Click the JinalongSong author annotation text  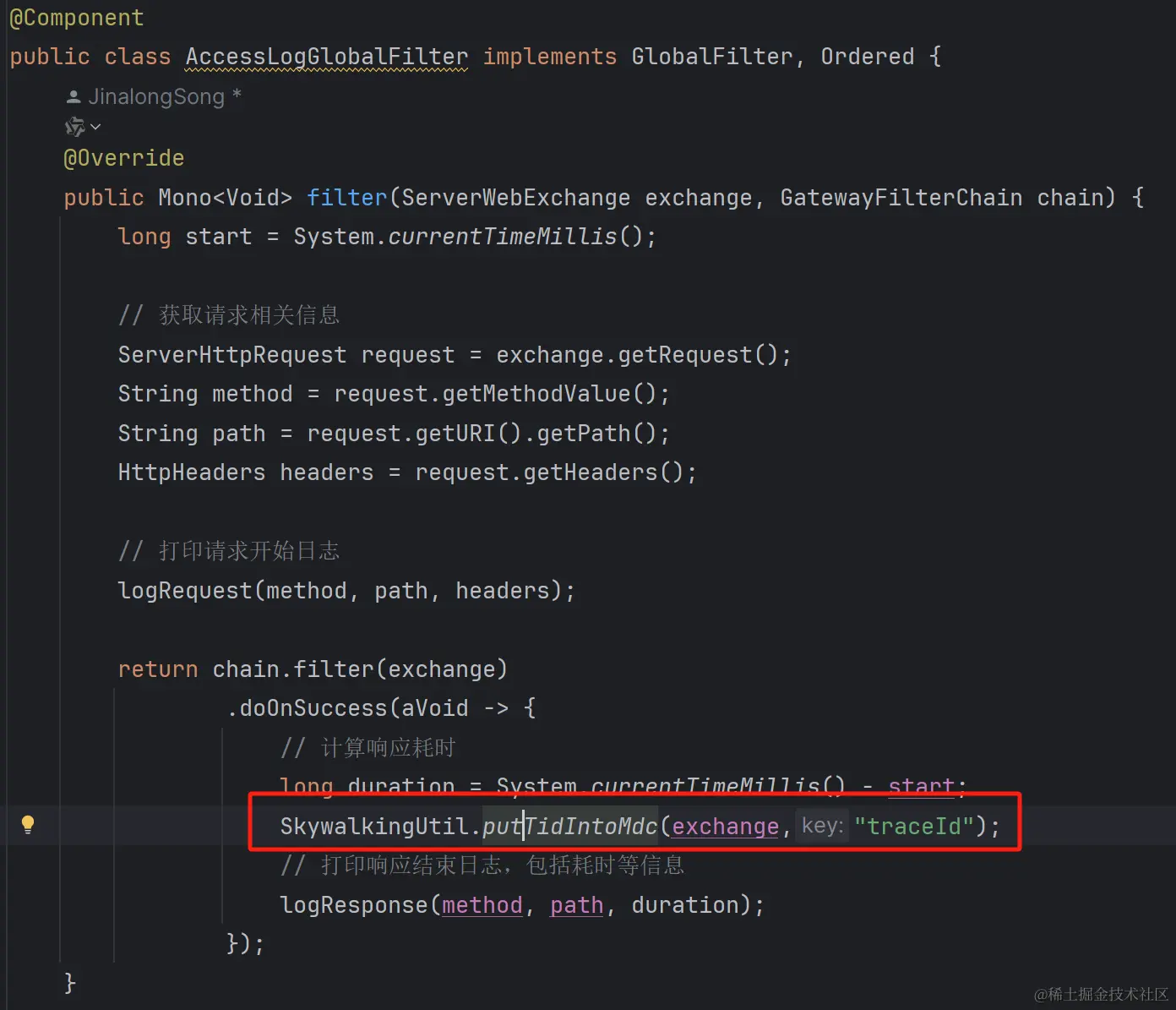tap(156, 96)
